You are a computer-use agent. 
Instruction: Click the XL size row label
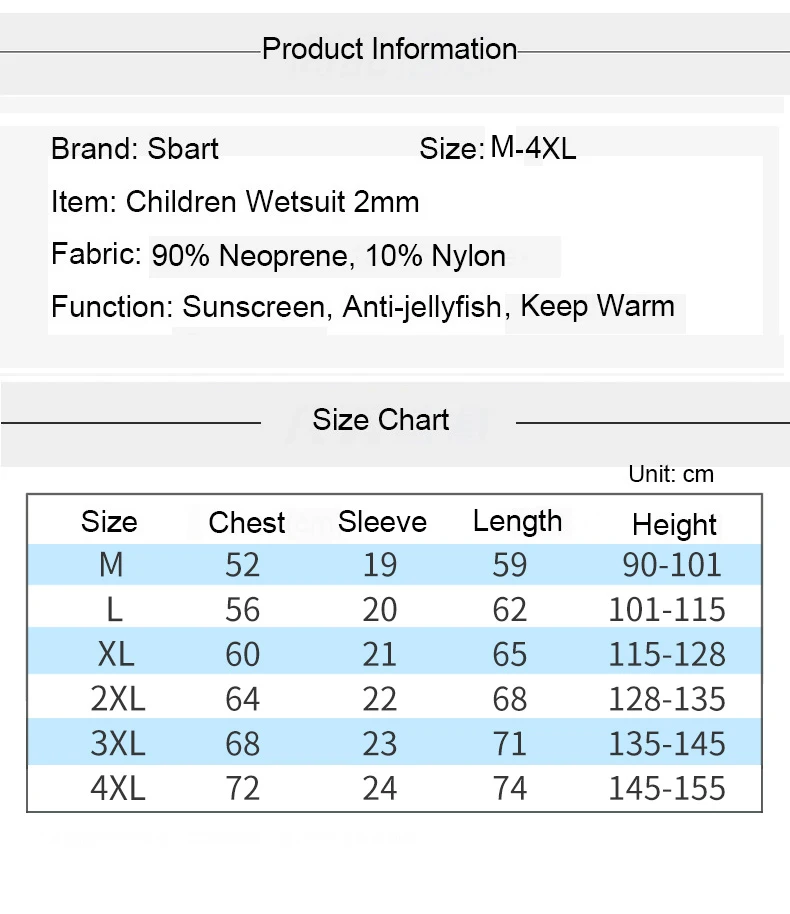pyautogui.click(x=116, y=654)
